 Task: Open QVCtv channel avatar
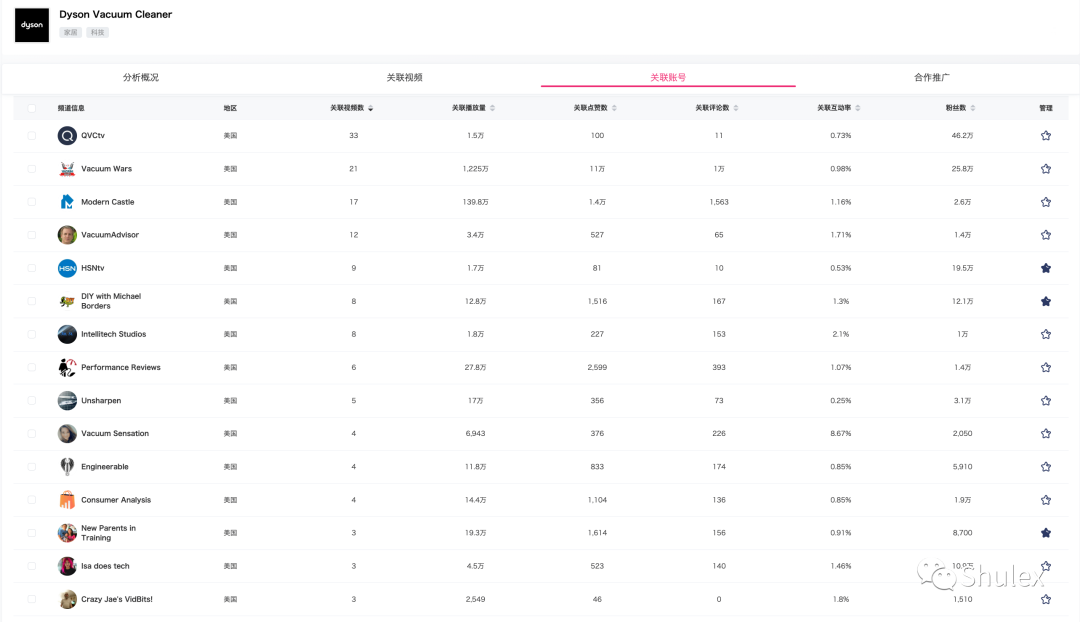coord(67,136)
